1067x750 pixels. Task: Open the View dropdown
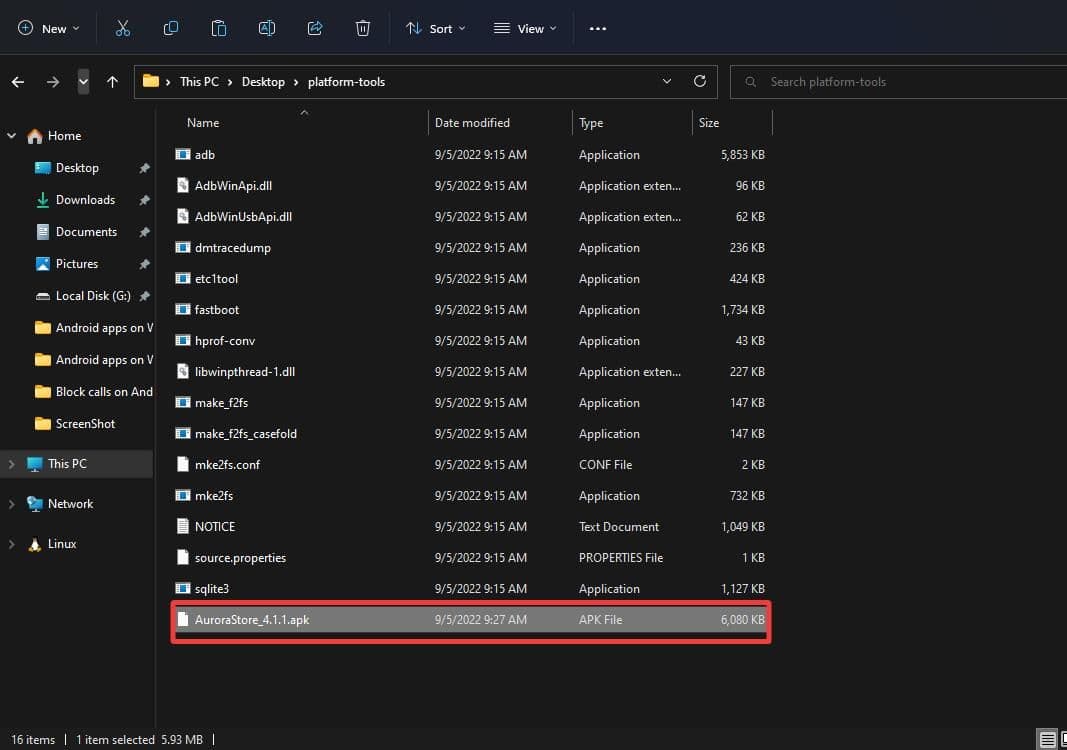(x=524, y=28)
